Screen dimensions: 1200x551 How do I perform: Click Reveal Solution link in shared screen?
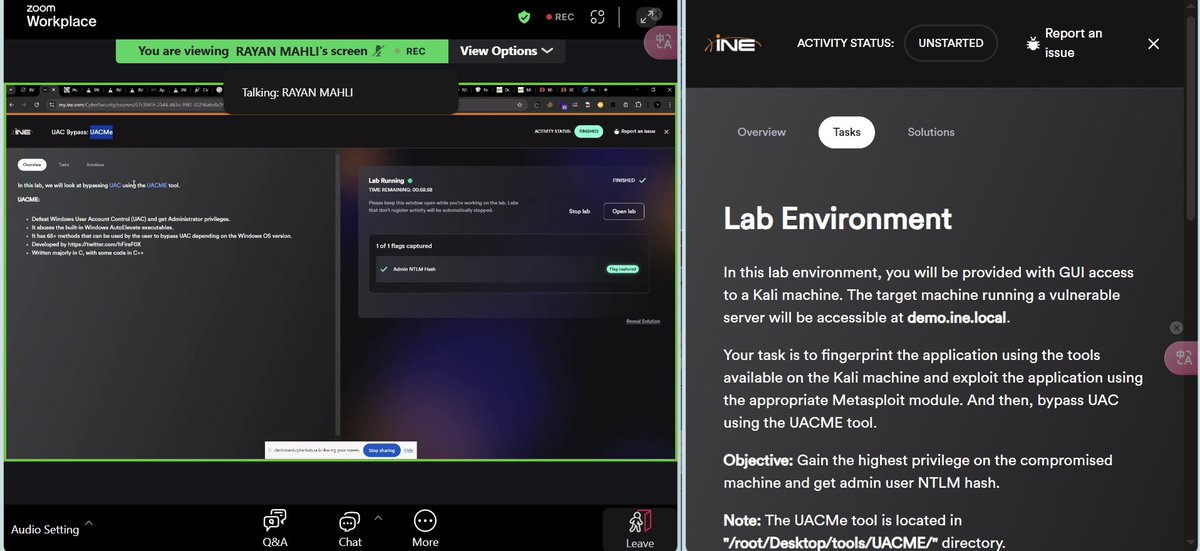(643, 321)
